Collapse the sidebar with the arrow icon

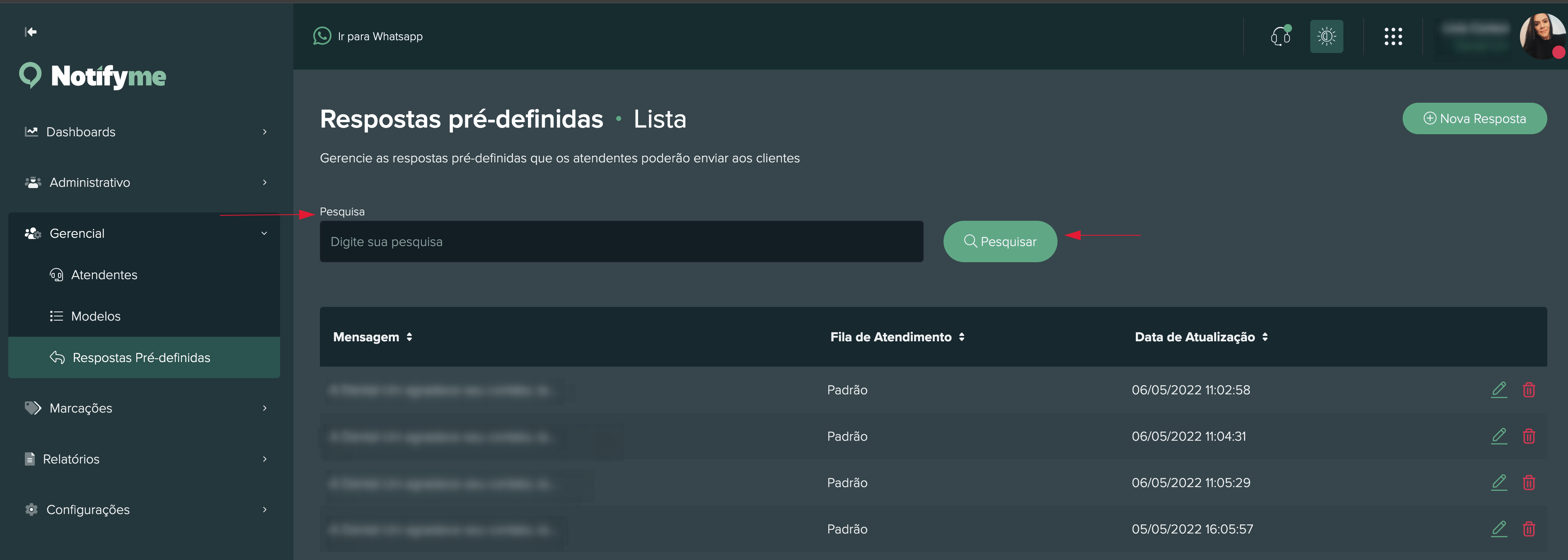(x=30, y=31)
